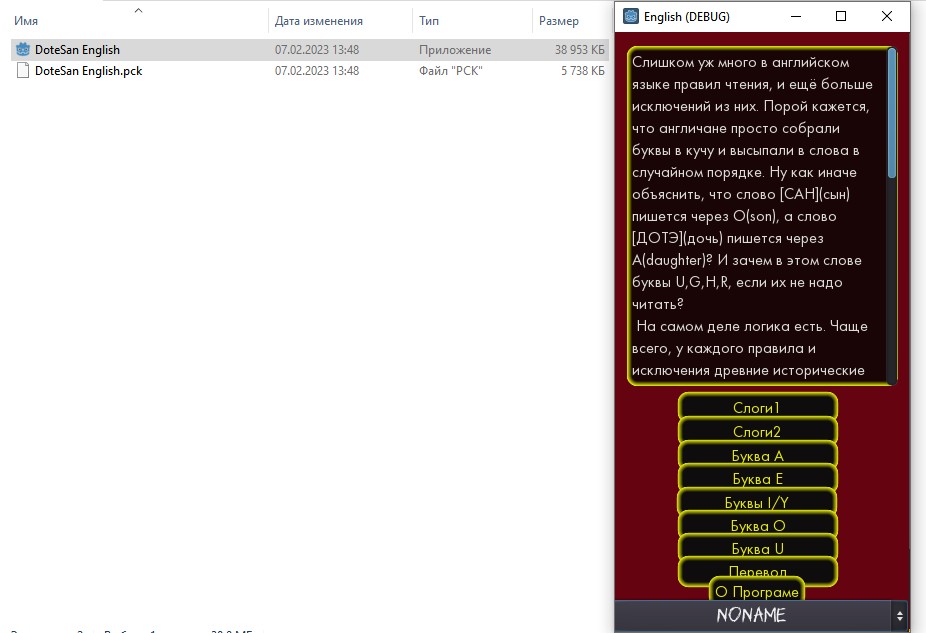Select the Буква A lesson

coord(757,455)
